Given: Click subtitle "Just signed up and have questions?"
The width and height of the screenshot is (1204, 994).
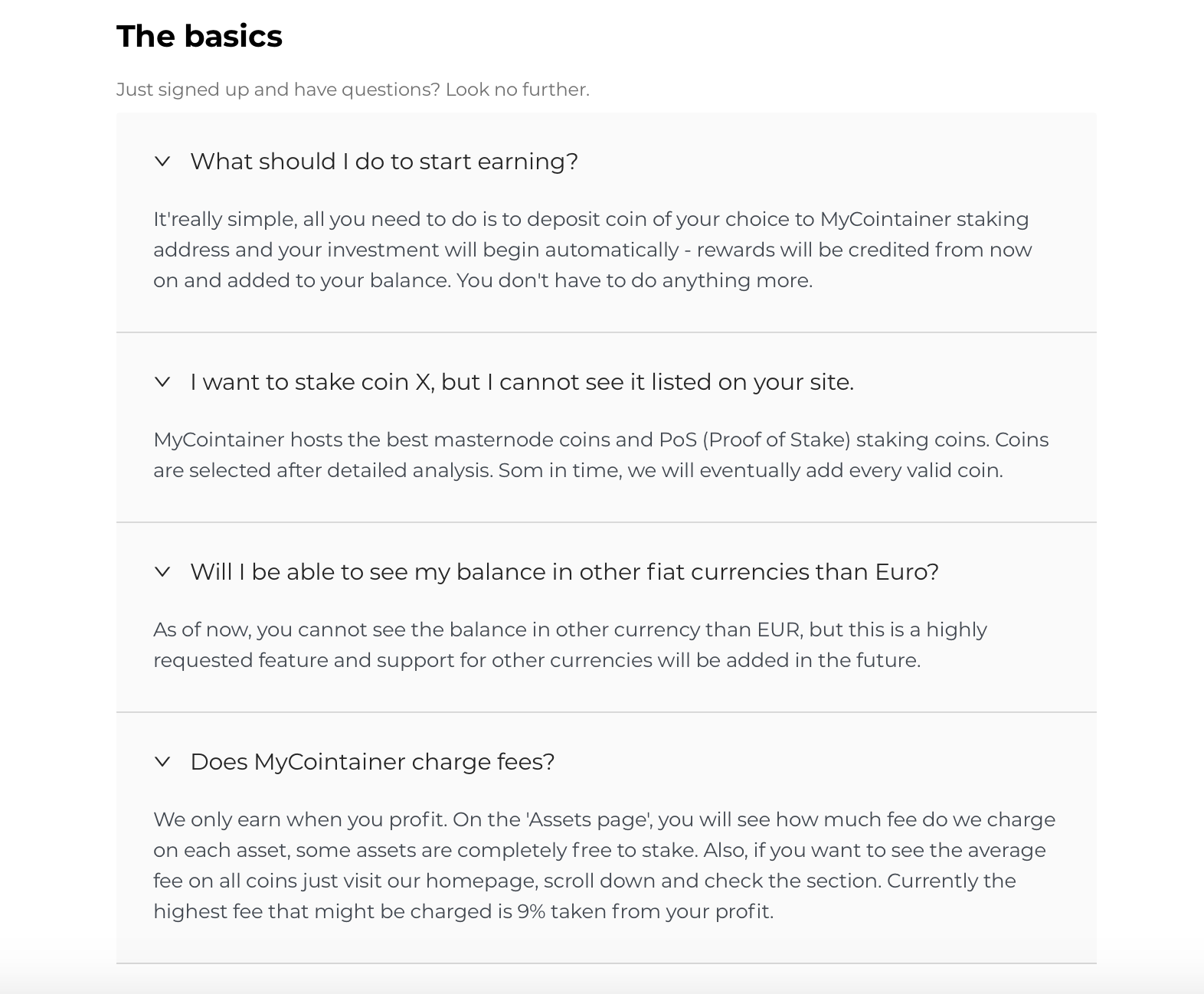Looking at the screenshot, I should click(x=278, y=90).
